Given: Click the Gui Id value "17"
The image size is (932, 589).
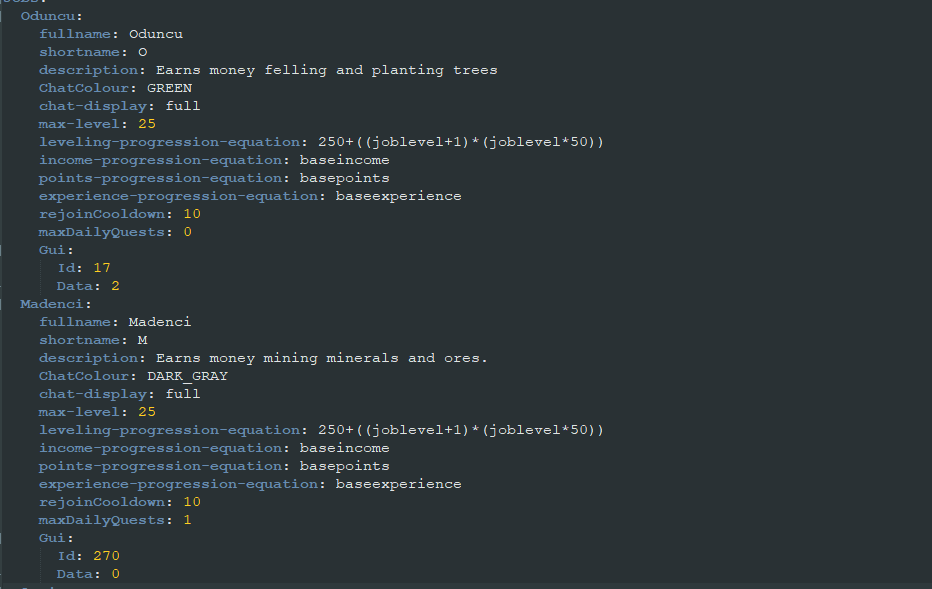Looking at the screenshot, I should (102, 268).
